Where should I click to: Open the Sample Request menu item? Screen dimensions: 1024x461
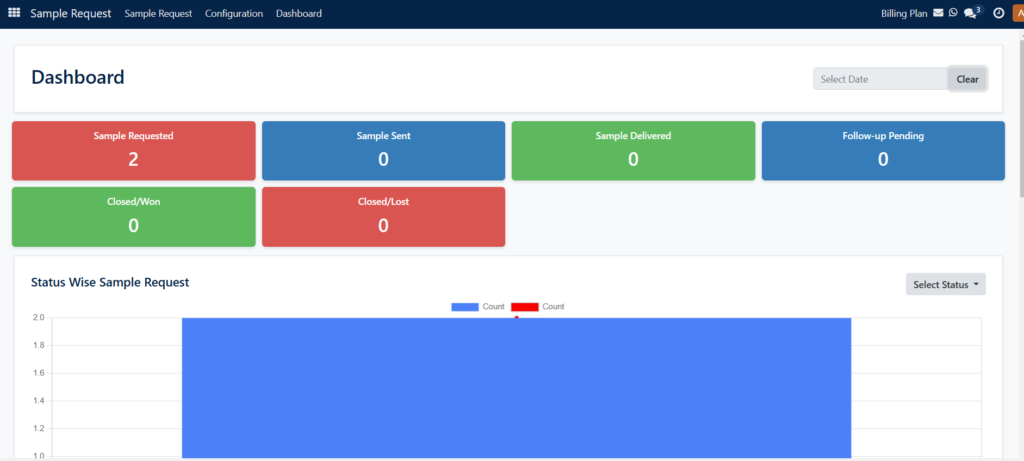click(x=158, y=13)
